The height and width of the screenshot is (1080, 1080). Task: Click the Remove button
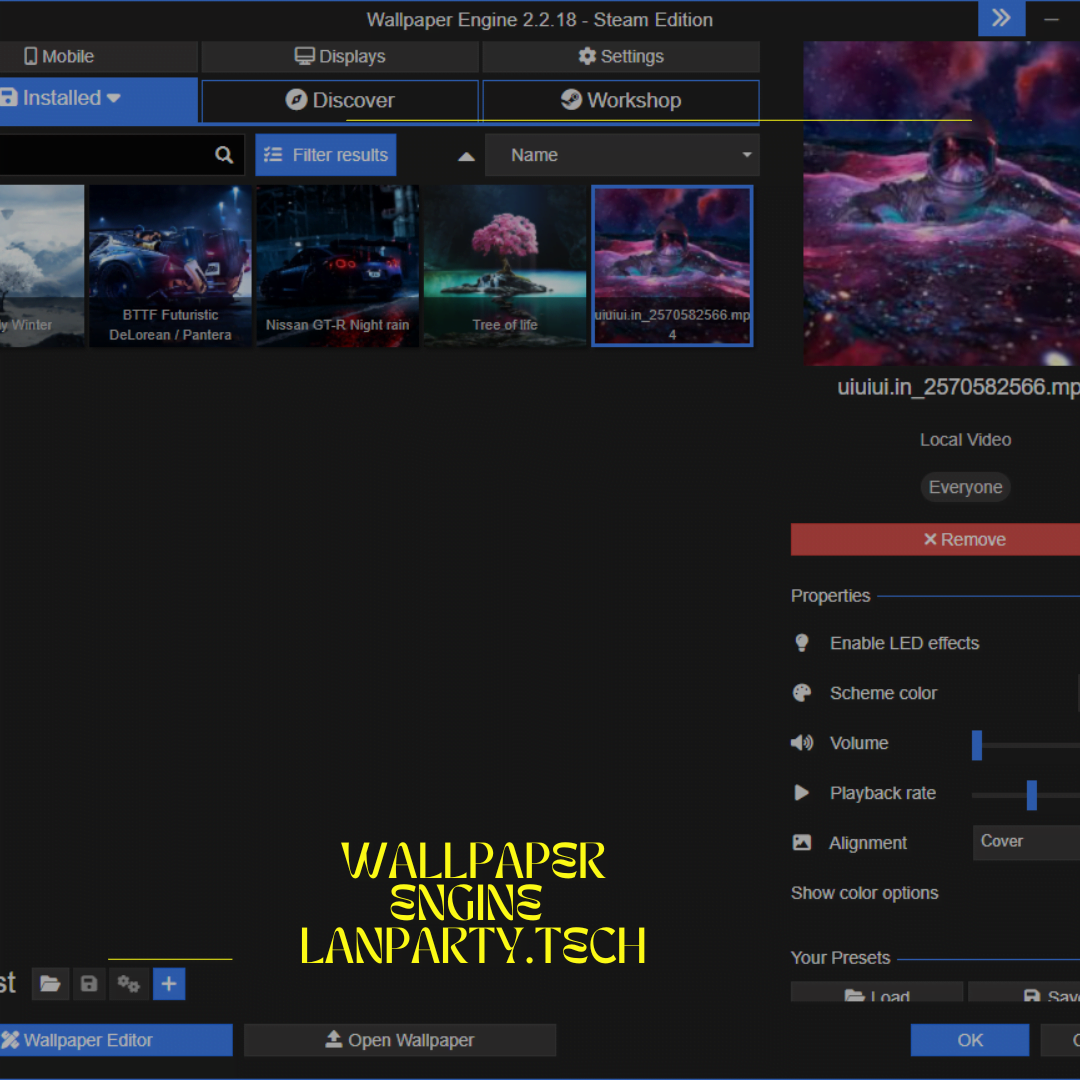pyautogui.click(x=965, y=539)
